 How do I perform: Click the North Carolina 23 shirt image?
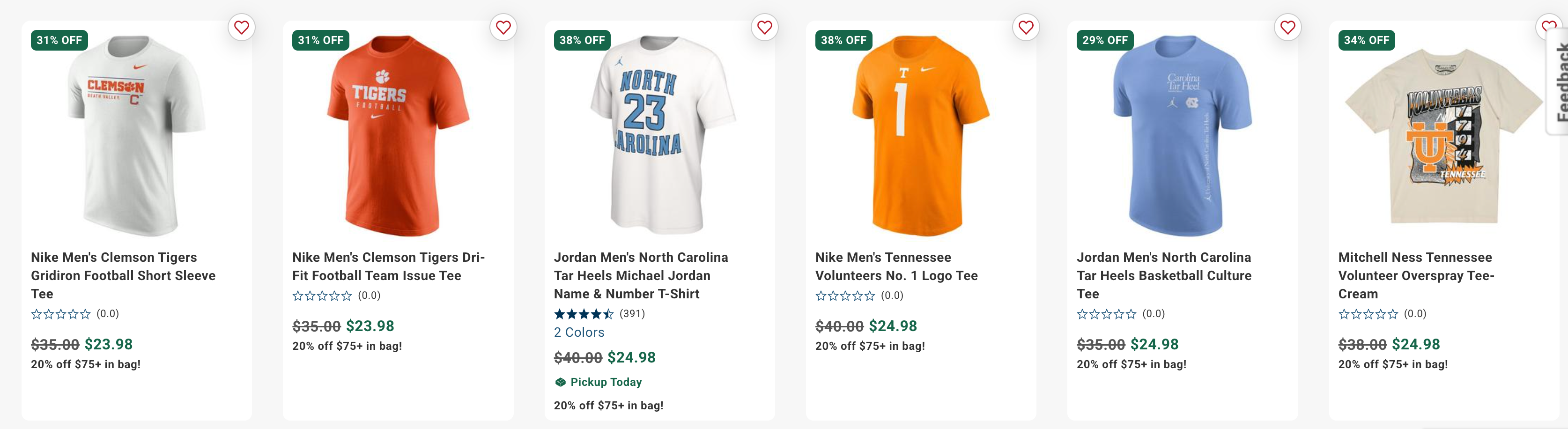coord(660,135)
